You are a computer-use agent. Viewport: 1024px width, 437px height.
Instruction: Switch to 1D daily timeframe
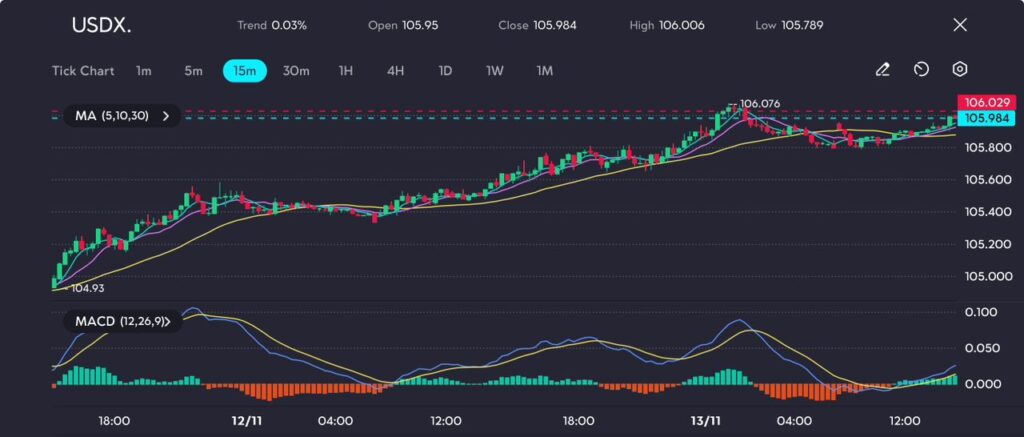pos(445,71)
